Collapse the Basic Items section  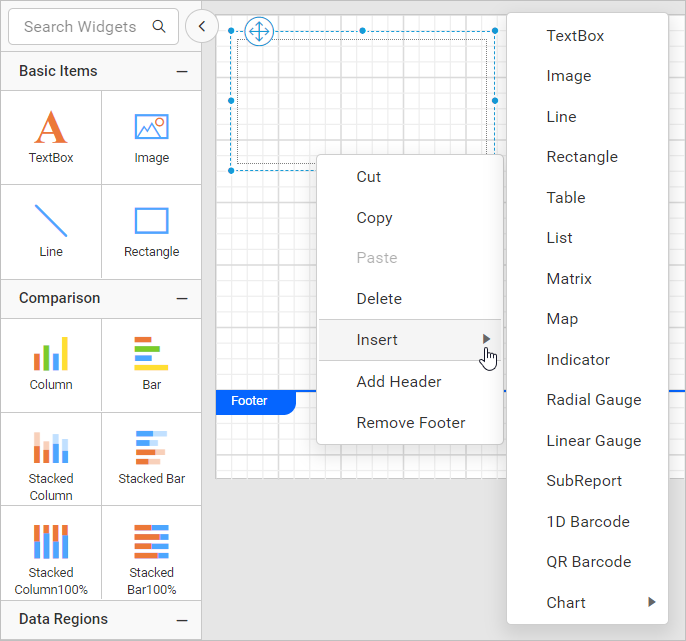pos(182,71)
